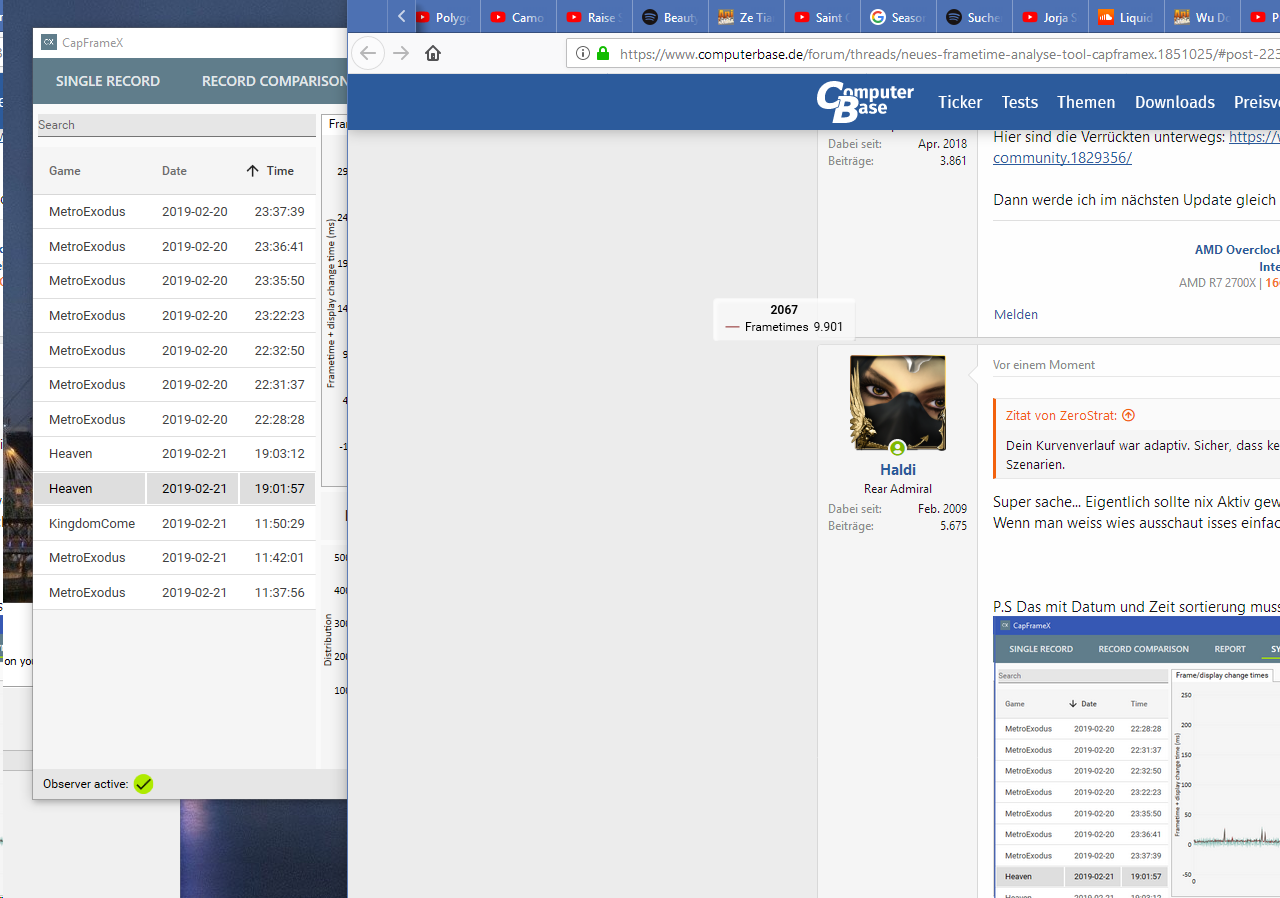Select the MetroExodus record at 23:37:39
The image size is (1280, 898).
pyautogui.click(x=175, y=212)
